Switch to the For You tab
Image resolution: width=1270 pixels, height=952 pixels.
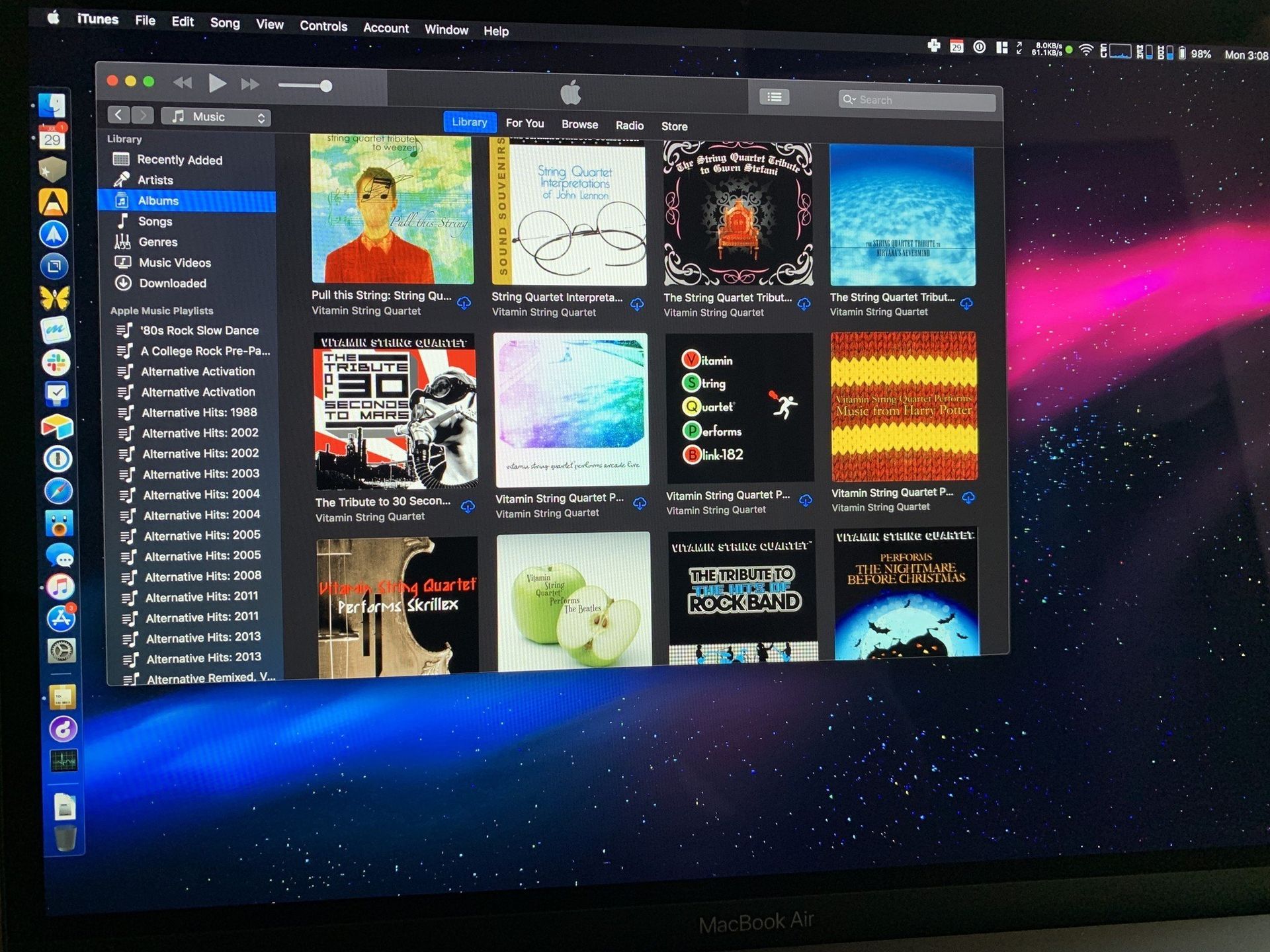[525, 123]
